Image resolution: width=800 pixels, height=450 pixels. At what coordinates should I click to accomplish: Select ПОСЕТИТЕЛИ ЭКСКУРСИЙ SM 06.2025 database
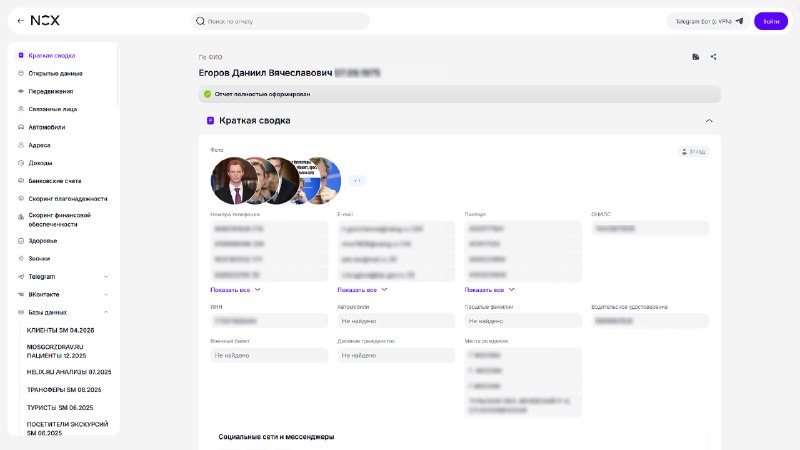coord(67,428)
